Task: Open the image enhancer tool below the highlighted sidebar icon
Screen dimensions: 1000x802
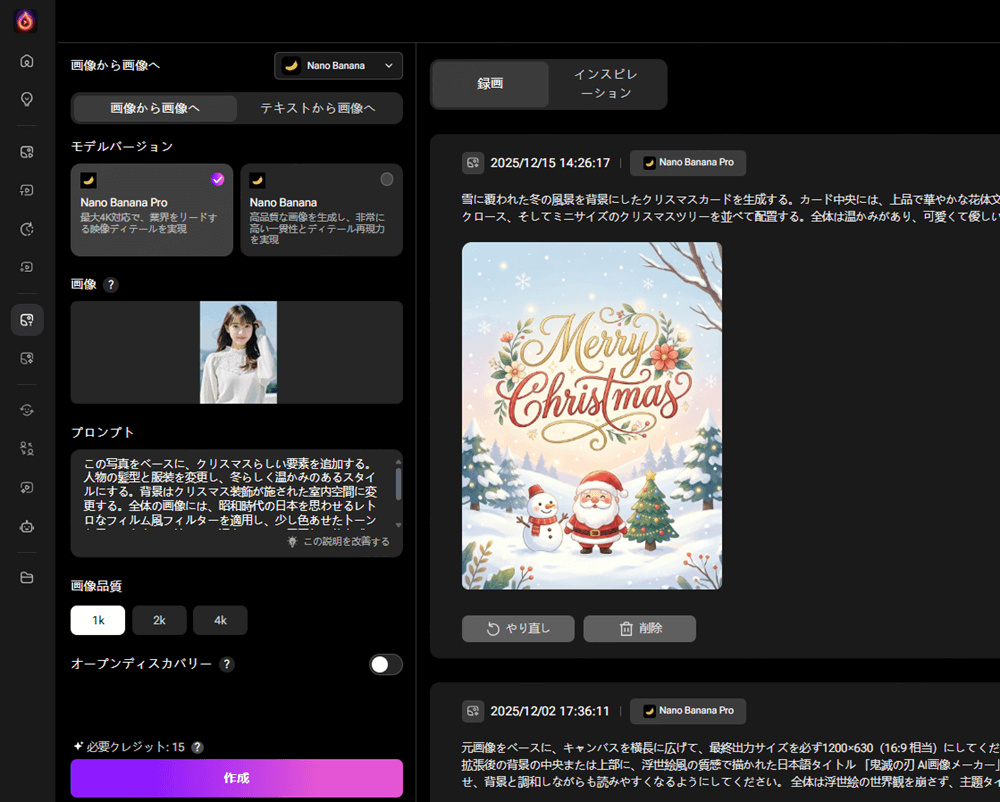Action: (26, 357)
